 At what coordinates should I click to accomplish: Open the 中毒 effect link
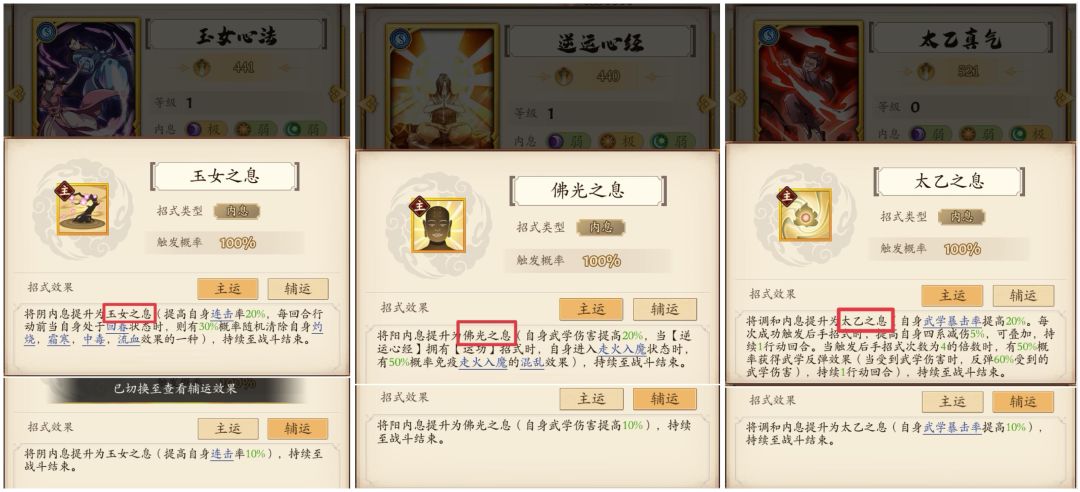pos(94,340)
